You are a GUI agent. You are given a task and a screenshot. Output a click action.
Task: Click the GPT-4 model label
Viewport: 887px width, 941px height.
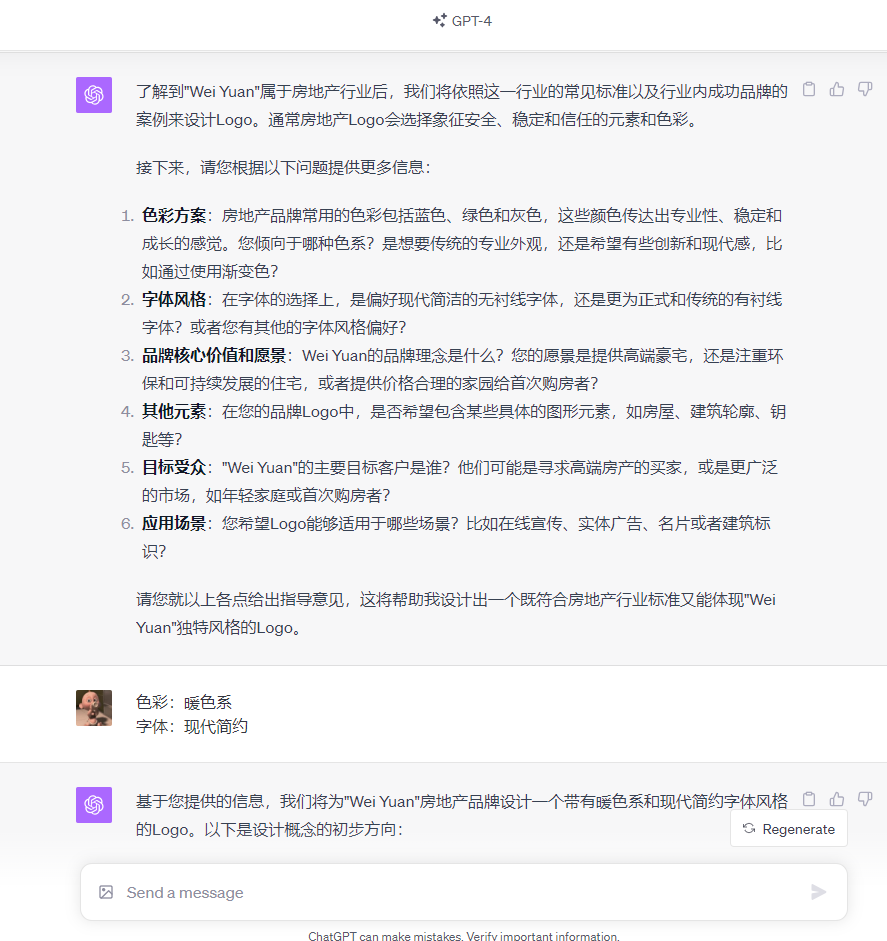click(471, 21)
